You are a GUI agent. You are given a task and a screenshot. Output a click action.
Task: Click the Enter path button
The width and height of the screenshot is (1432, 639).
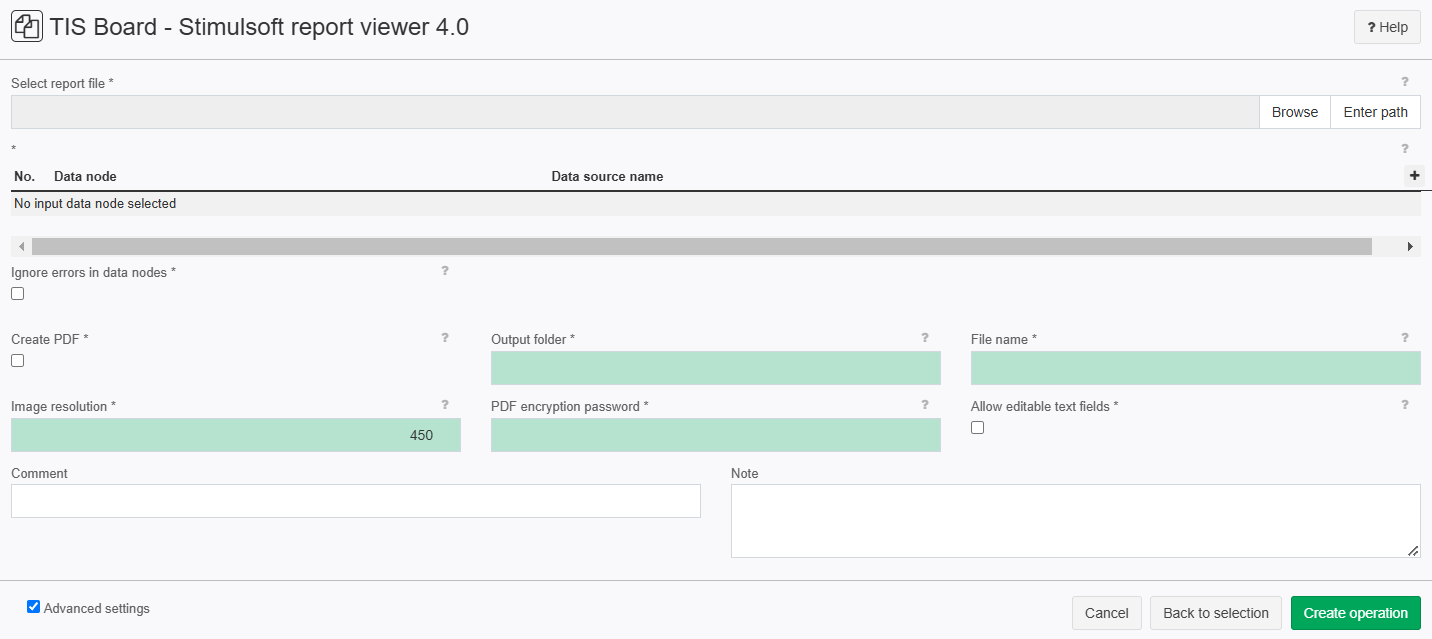pos(1375,112)
